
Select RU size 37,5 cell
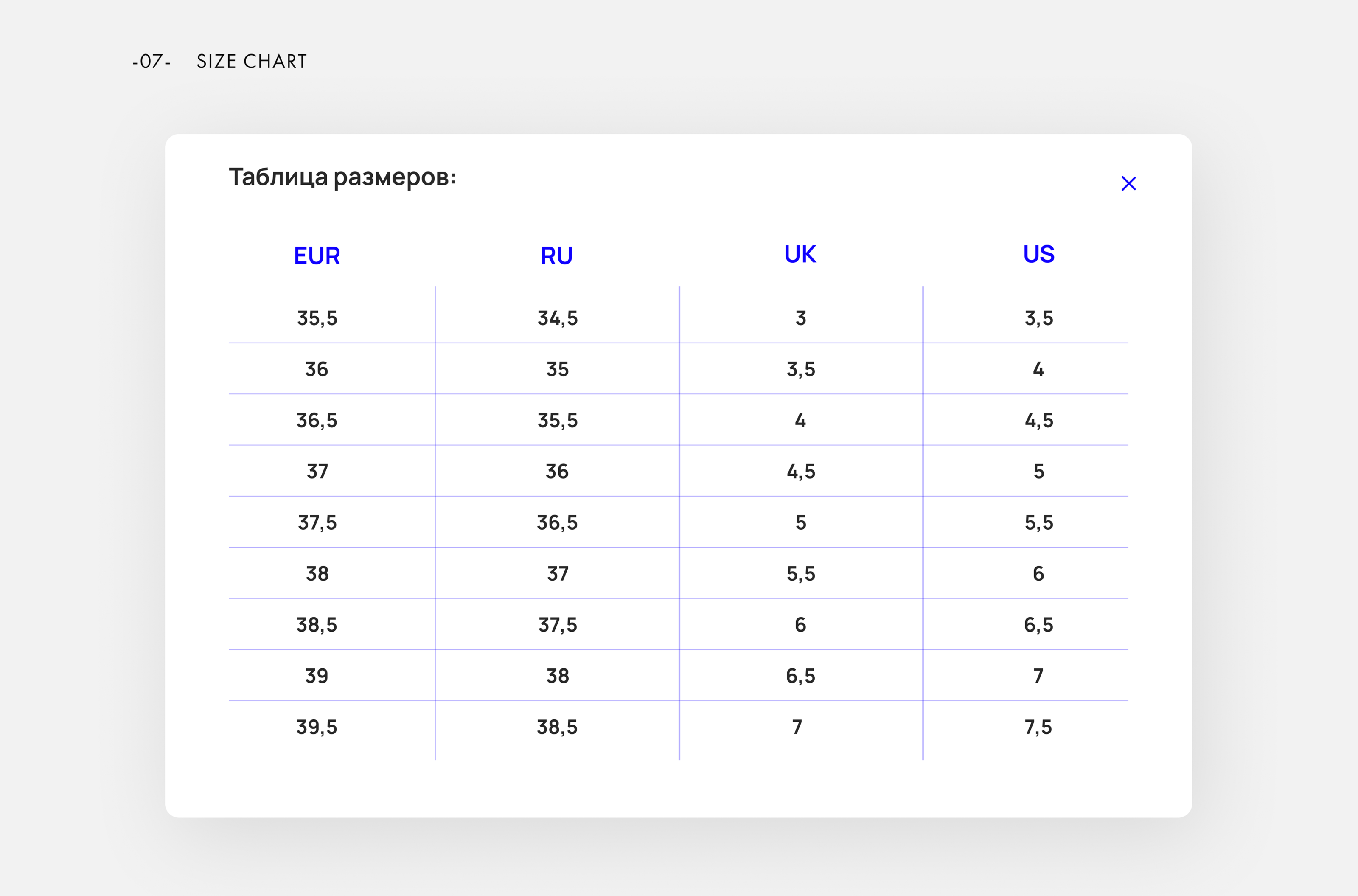pyautogui.click(x=558, y=625)
